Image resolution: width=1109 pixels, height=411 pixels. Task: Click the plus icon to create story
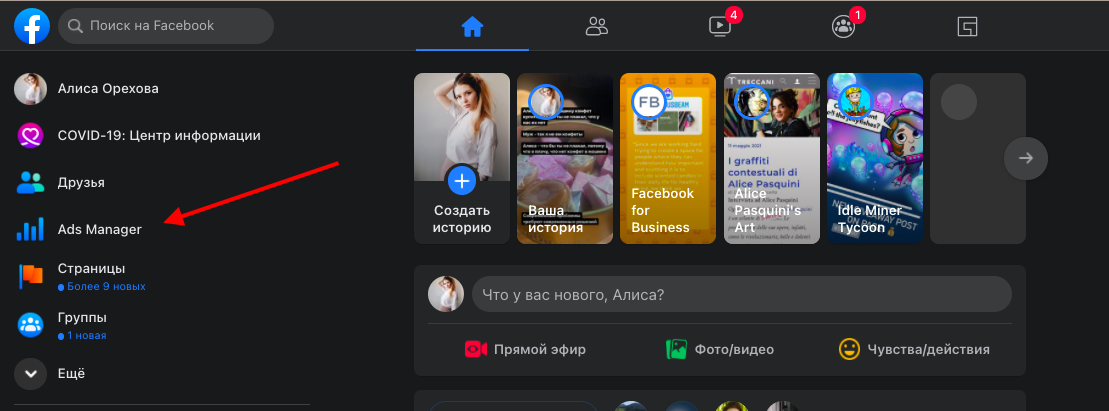[462, 182]
